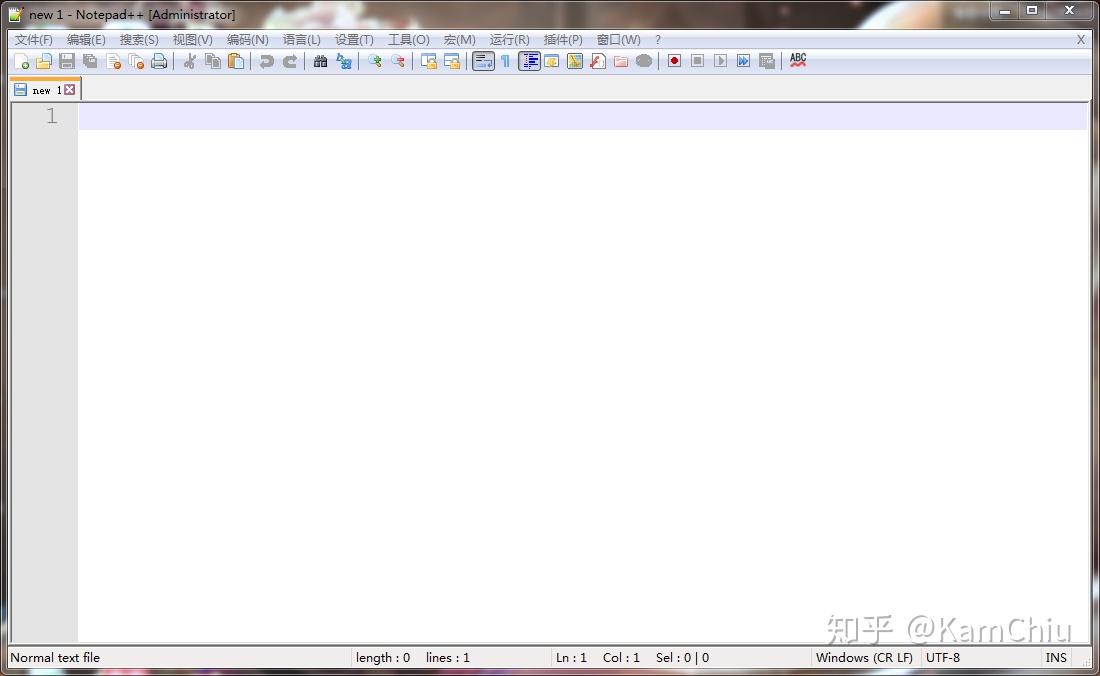
Task: Open the 搜索(S) menu
Action: click(139, 40)
